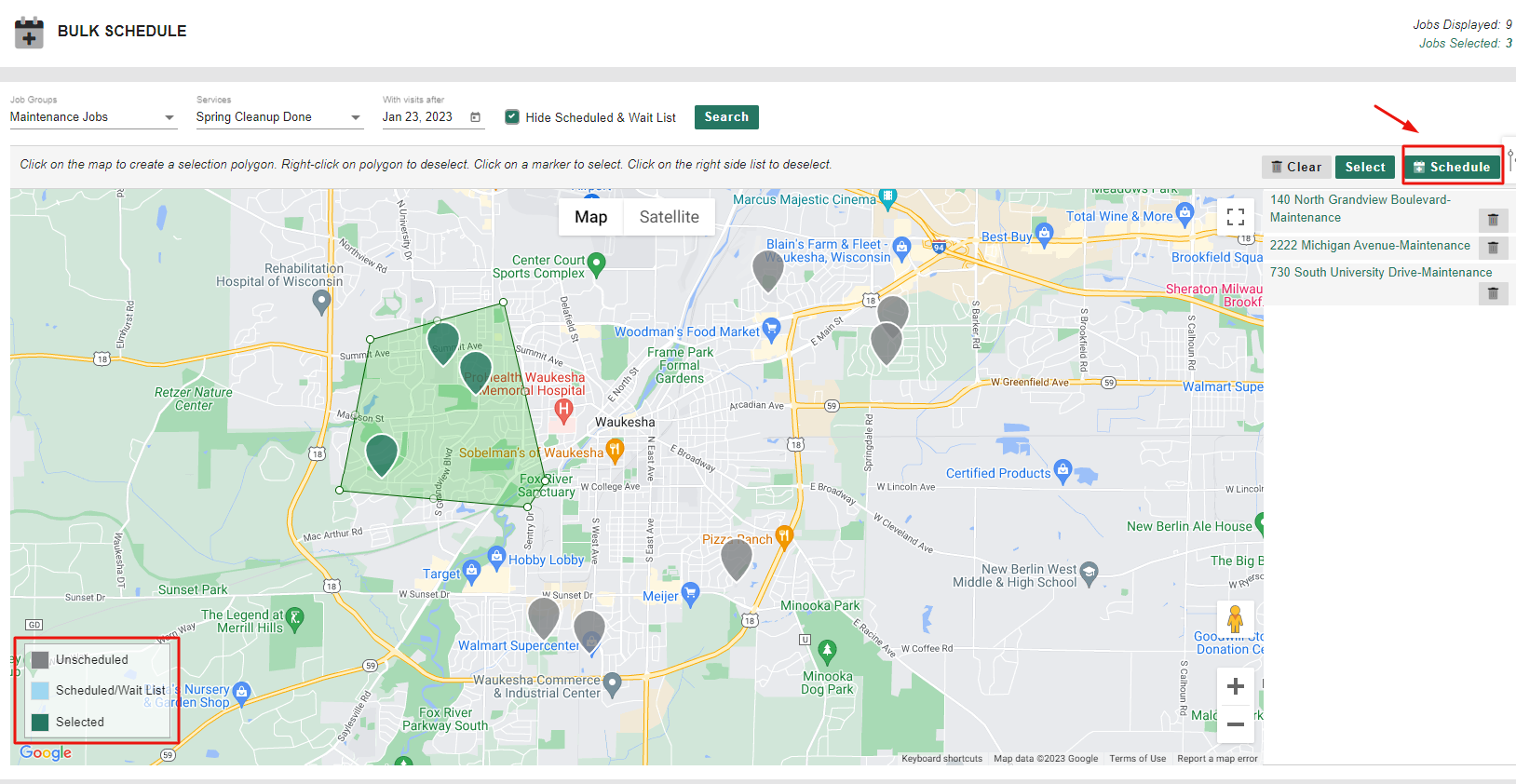
Task: Remove 2222 Michigan Avenue job from list
Action: coord(1493,248)
